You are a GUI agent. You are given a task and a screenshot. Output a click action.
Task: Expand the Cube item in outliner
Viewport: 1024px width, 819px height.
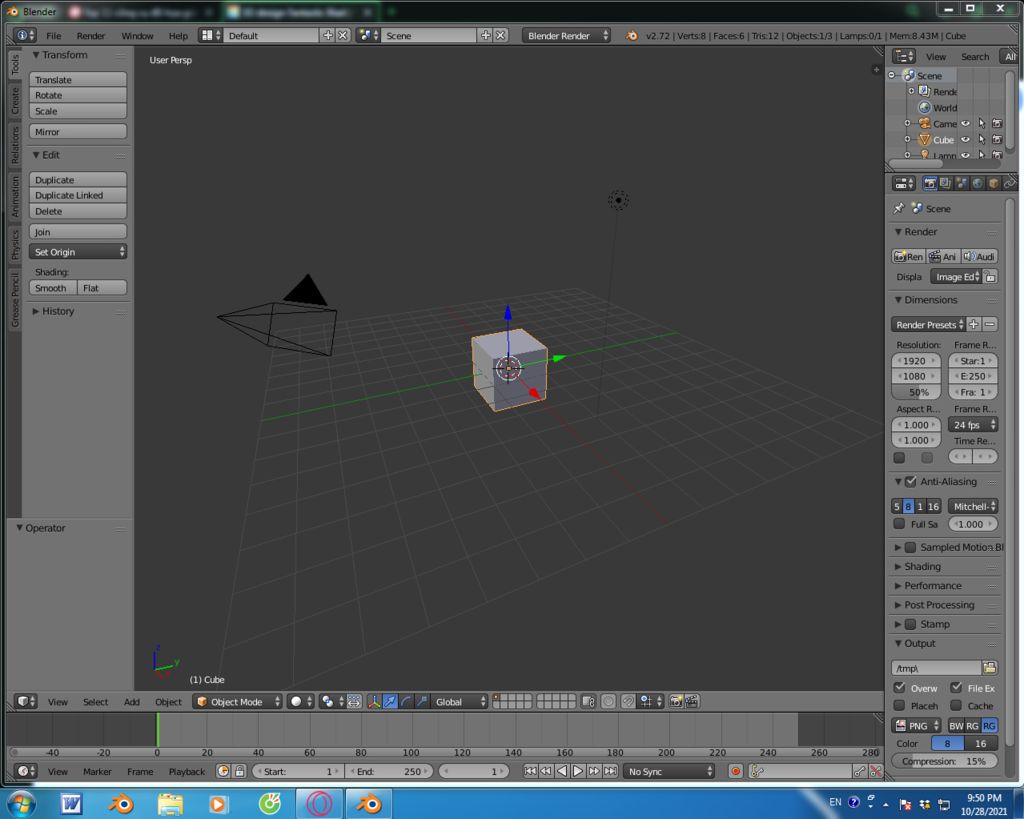click(x=907, y=139)
